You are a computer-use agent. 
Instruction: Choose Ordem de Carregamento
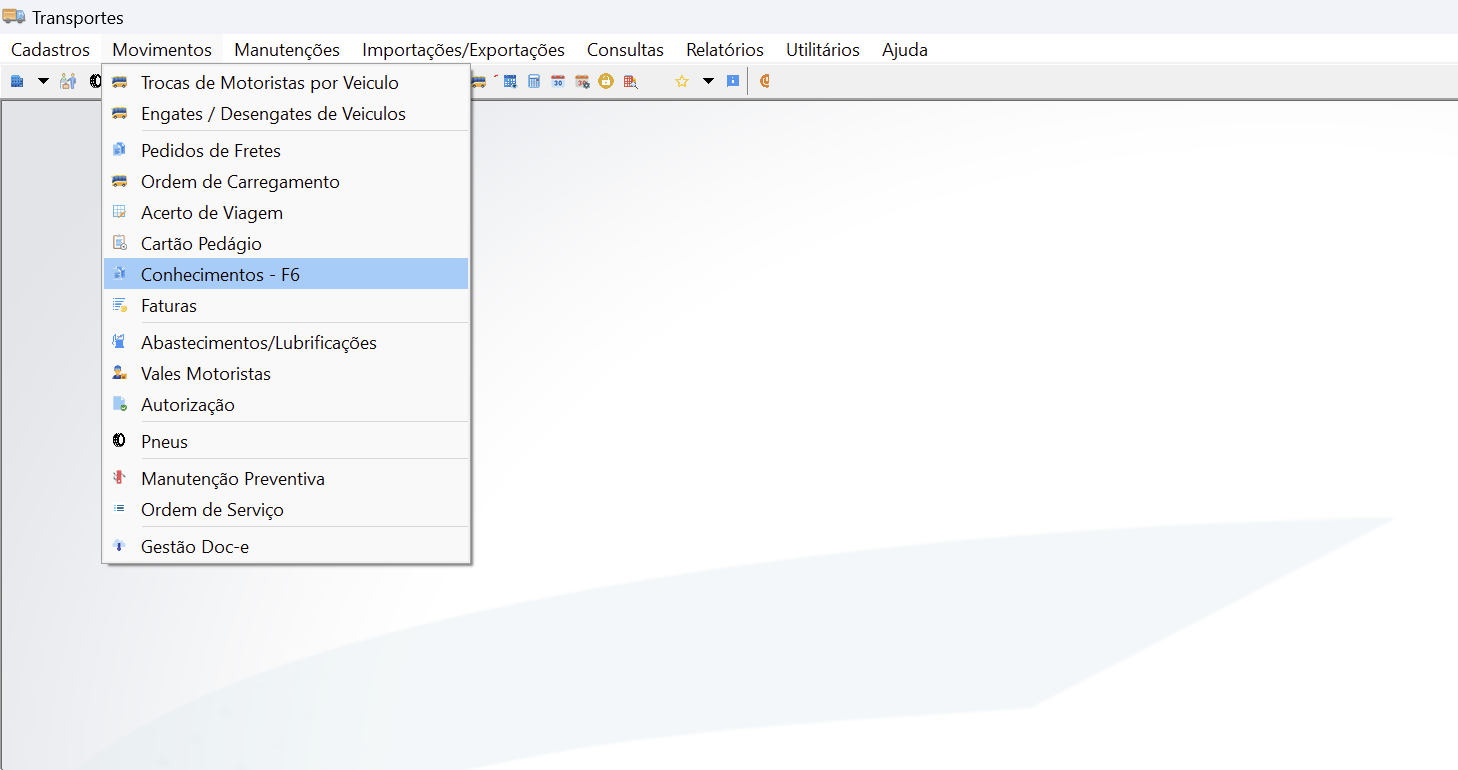[x=286, y=182]
